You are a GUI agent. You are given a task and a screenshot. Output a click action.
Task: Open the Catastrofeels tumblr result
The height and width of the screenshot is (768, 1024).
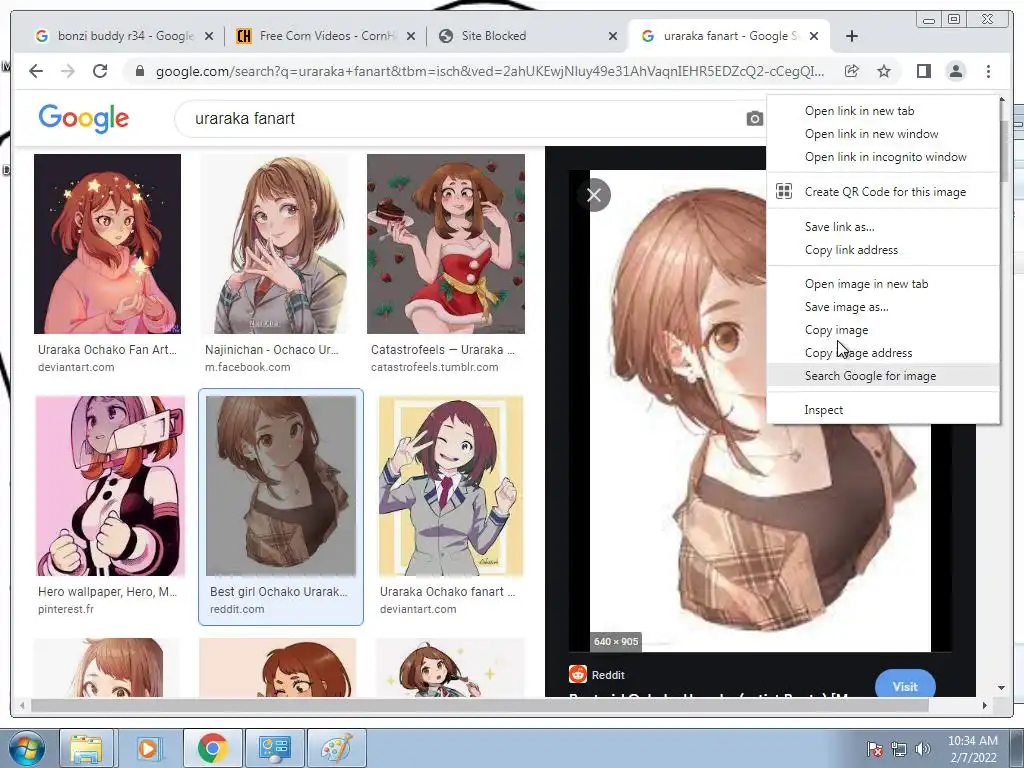pyautogui.click(x=443, y=350)
